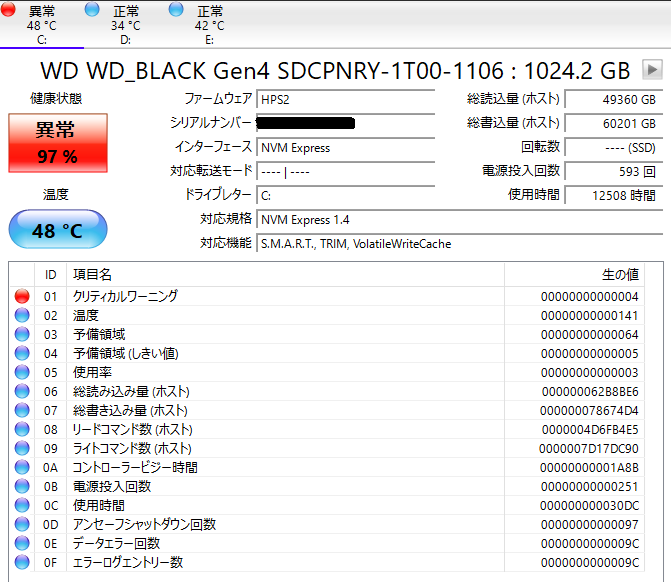Click the blue status icon above E: drive
This screenshot has width=671, height=582.
point(176,10)
